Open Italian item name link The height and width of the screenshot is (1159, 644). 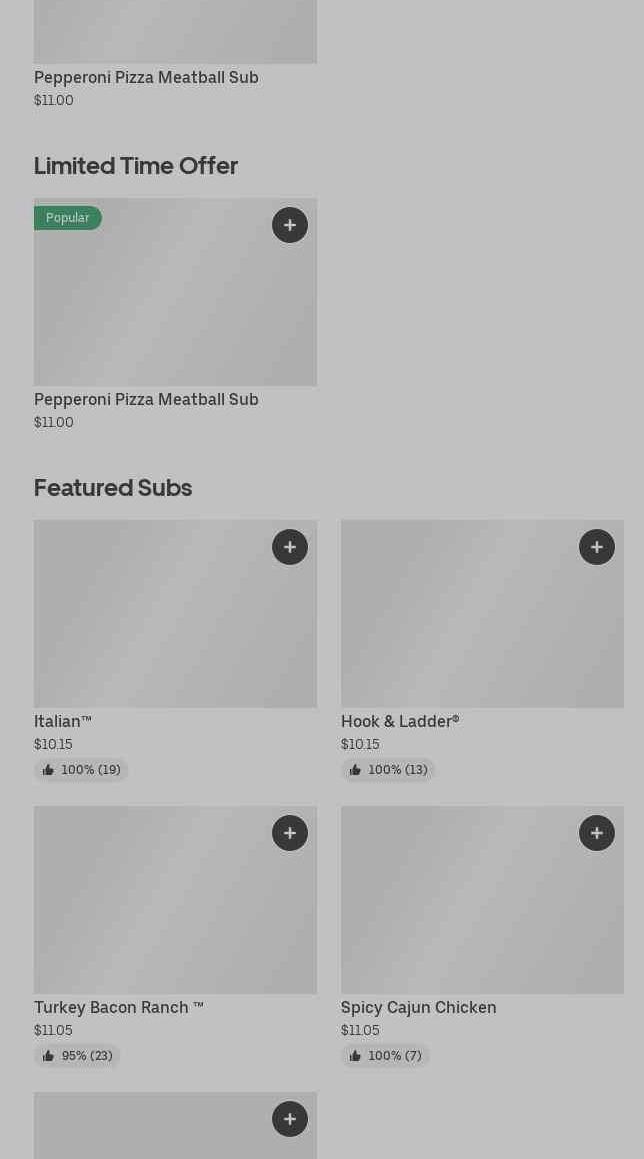click(x=63, y=721)
